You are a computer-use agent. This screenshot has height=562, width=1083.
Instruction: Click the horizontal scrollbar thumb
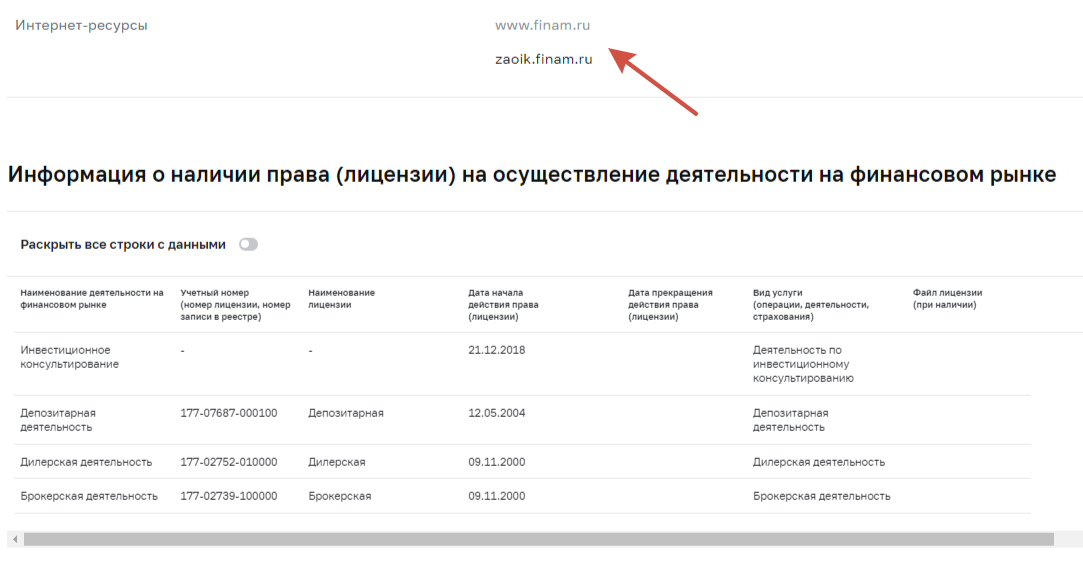click(538, 539)
